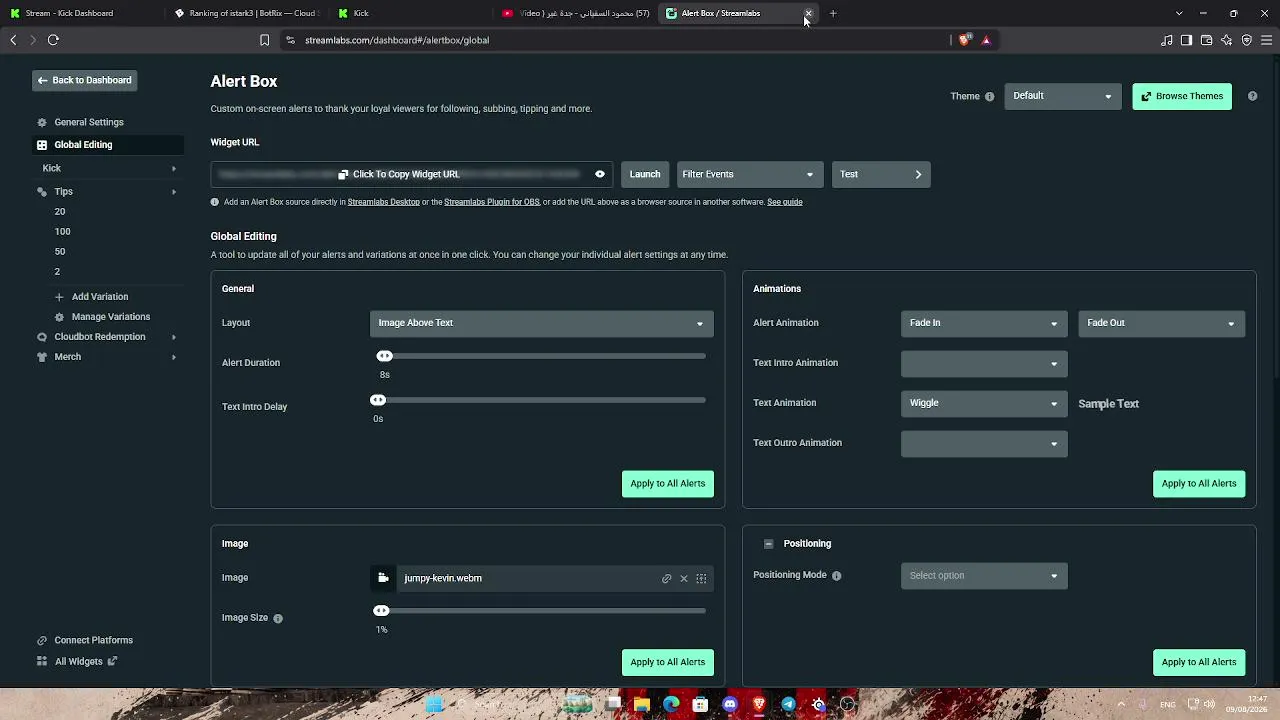Click the Positioning Mode info icon
This screenshot has height=720, width=1280.
pyautogui.click(x=837, y=576)
